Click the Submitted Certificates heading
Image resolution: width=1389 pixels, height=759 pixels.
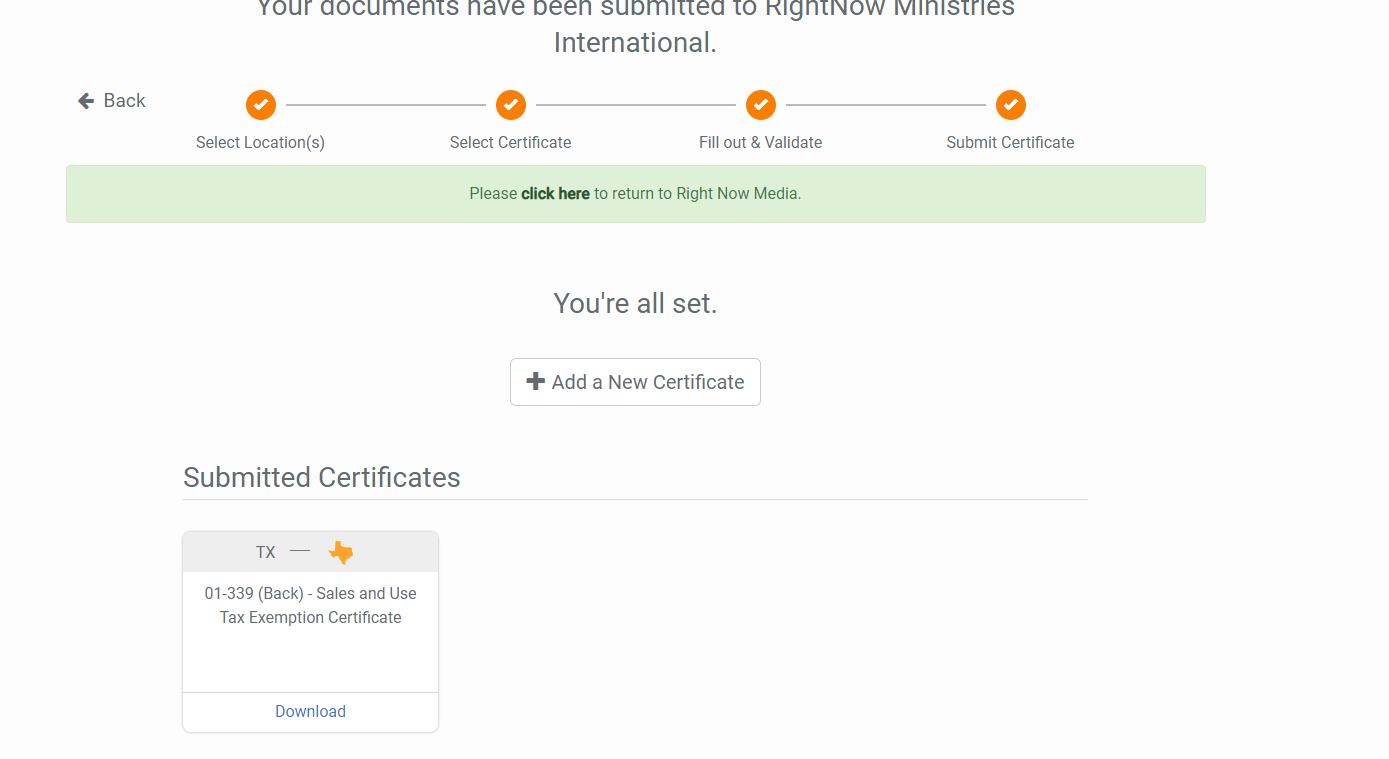click(x=321, y=477)
